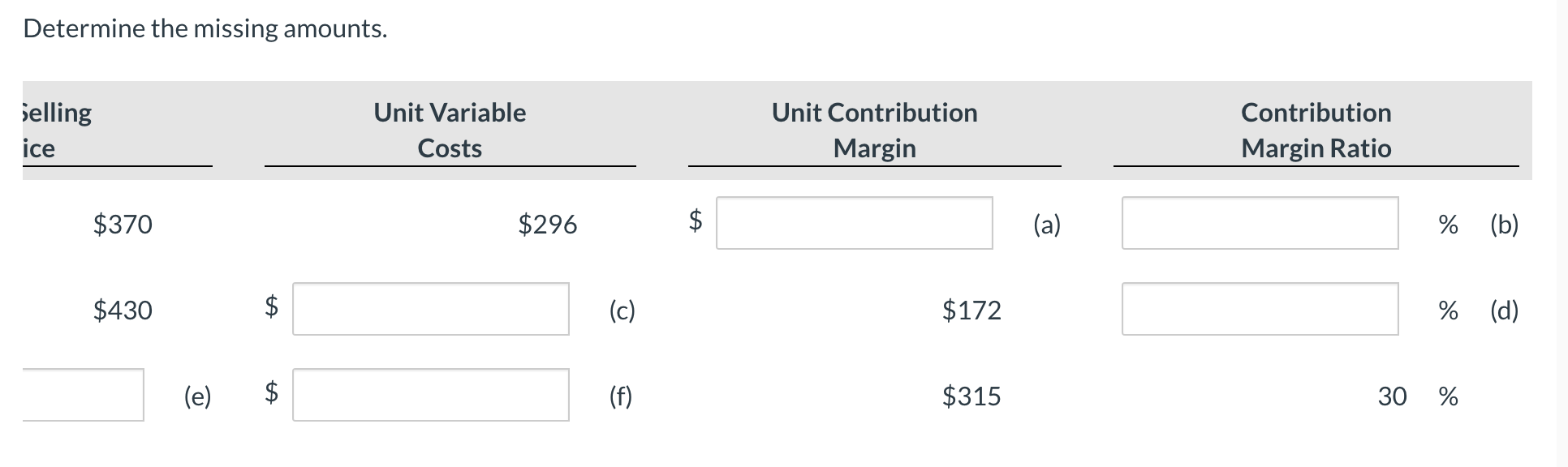Click the partially visible Selling Price header
This screenshot has height=467, width=1568.
[x=57, y=130]
